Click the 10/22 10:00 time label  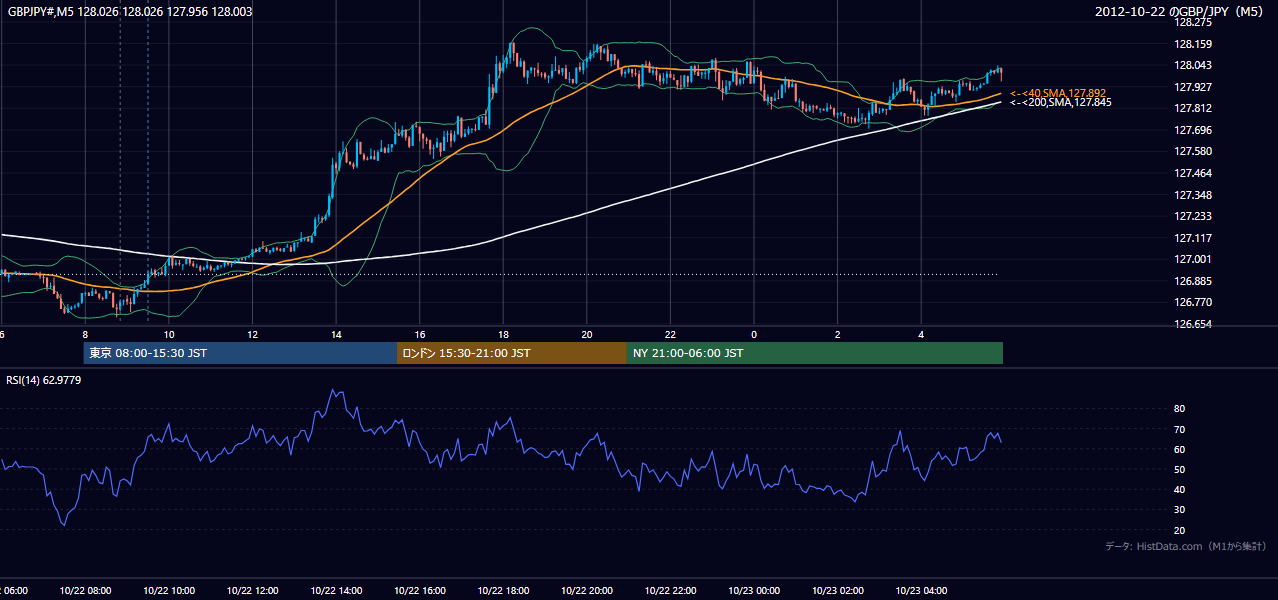[169, 591]
